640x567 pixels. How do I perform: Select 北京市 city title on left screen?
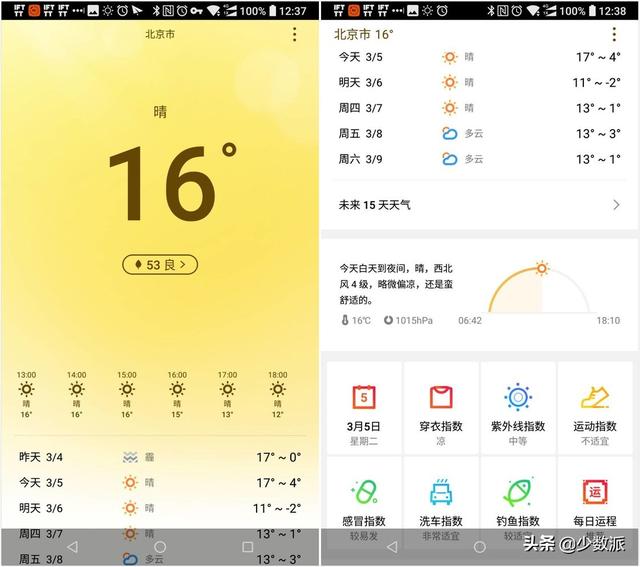click(160, 34)
